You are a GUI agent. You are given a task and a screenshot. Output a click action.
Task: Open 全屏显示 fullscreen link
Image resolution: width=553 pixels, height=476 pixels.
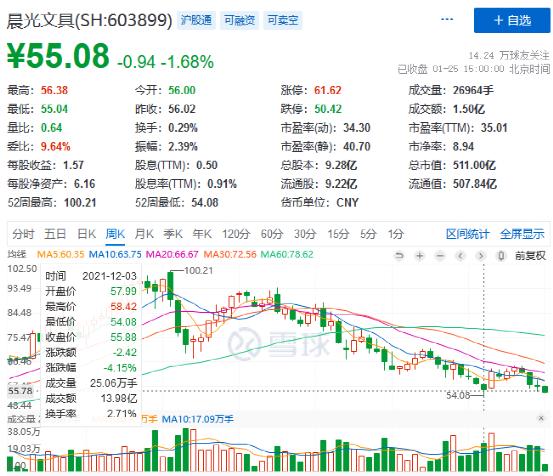click(x=522, y=234)
